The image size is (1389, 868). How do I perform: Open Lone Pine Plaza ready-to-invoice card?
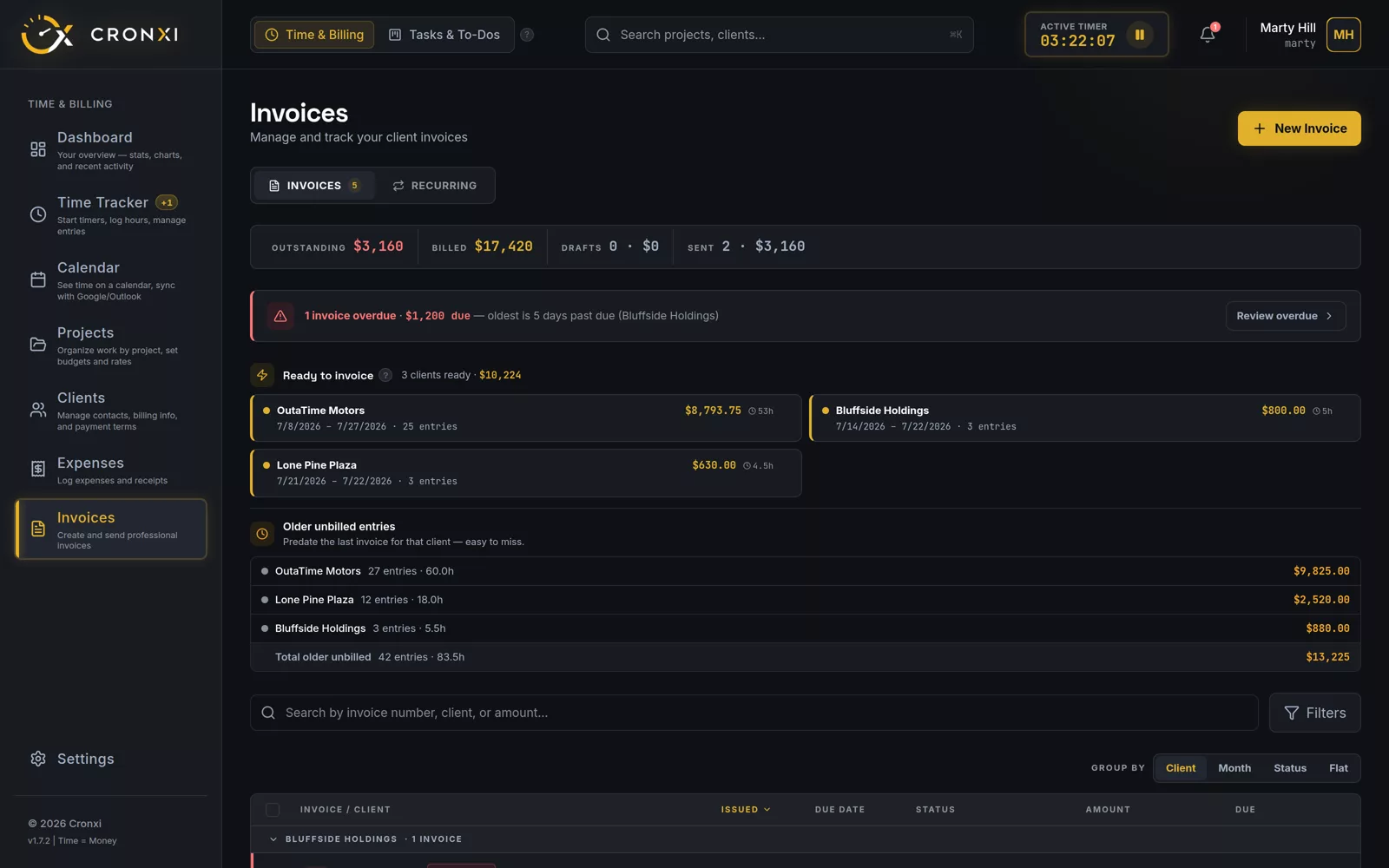[525, 472]
